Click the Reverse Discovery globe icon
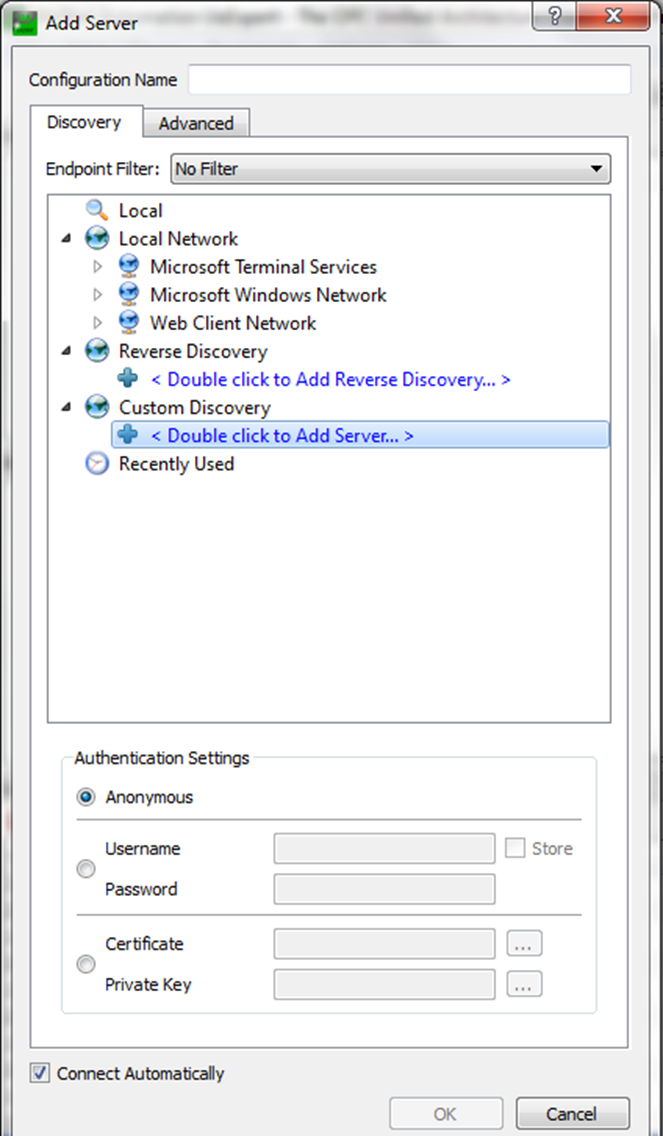 (x=97, y=352)
